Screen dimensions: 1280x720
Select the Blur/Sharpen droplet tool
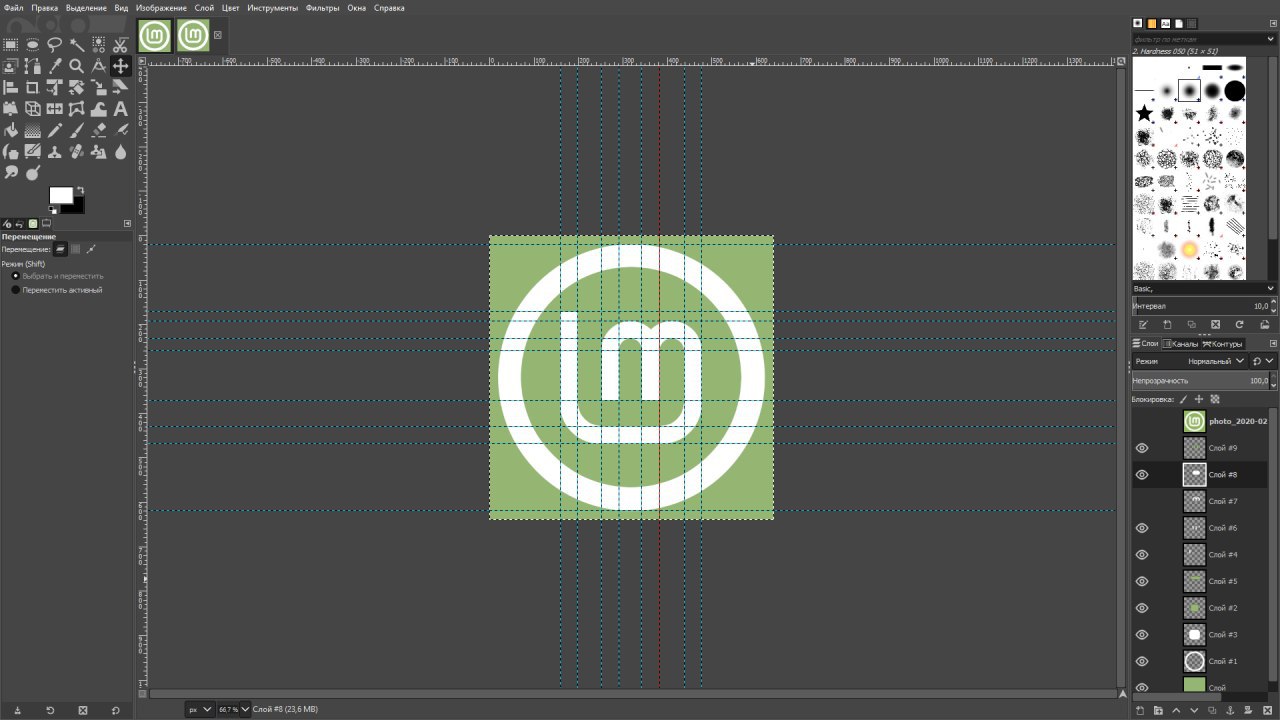pos(121,152)
